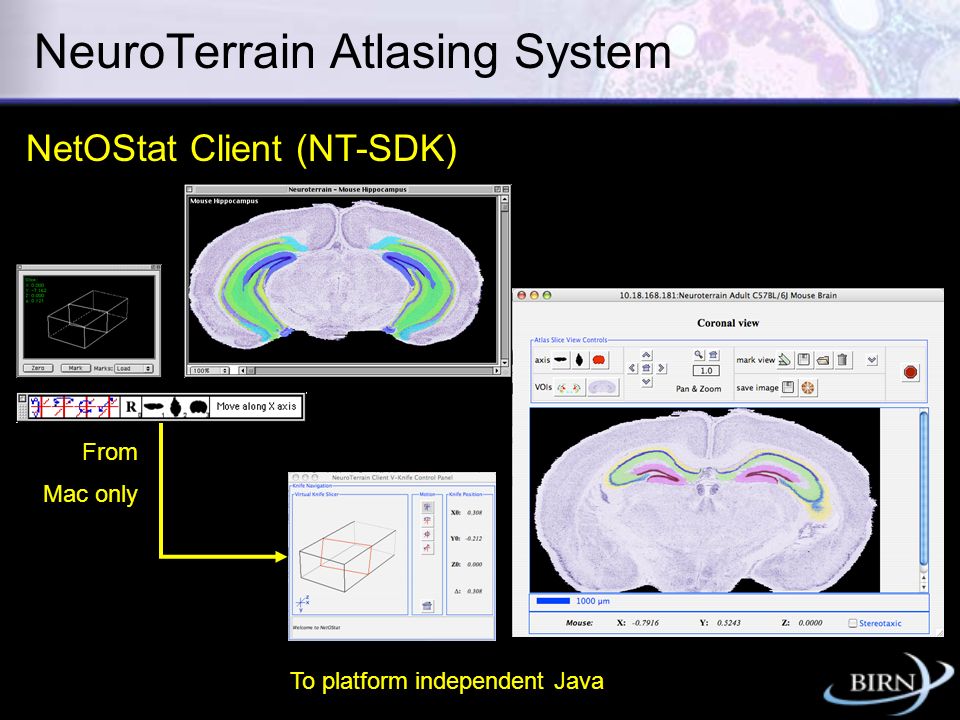This screenshot has height=720, width=960.
Task: Toggle the gray atlas VOIs button
Action: pyautogui.click(x=603, y=388)
